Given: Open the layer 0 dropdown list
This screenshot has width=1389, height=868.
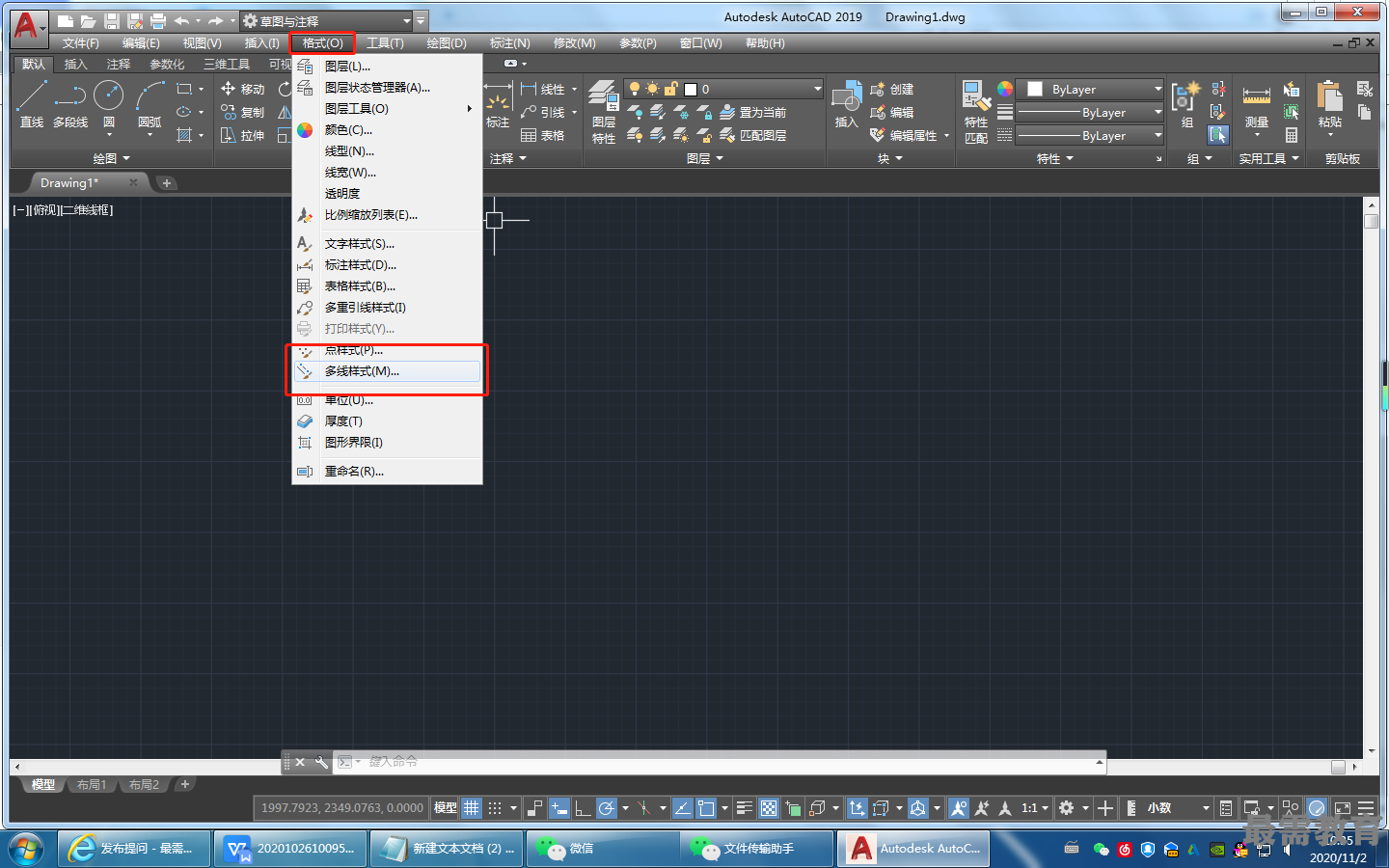Looking at the screenshot, I should [724, 89].
